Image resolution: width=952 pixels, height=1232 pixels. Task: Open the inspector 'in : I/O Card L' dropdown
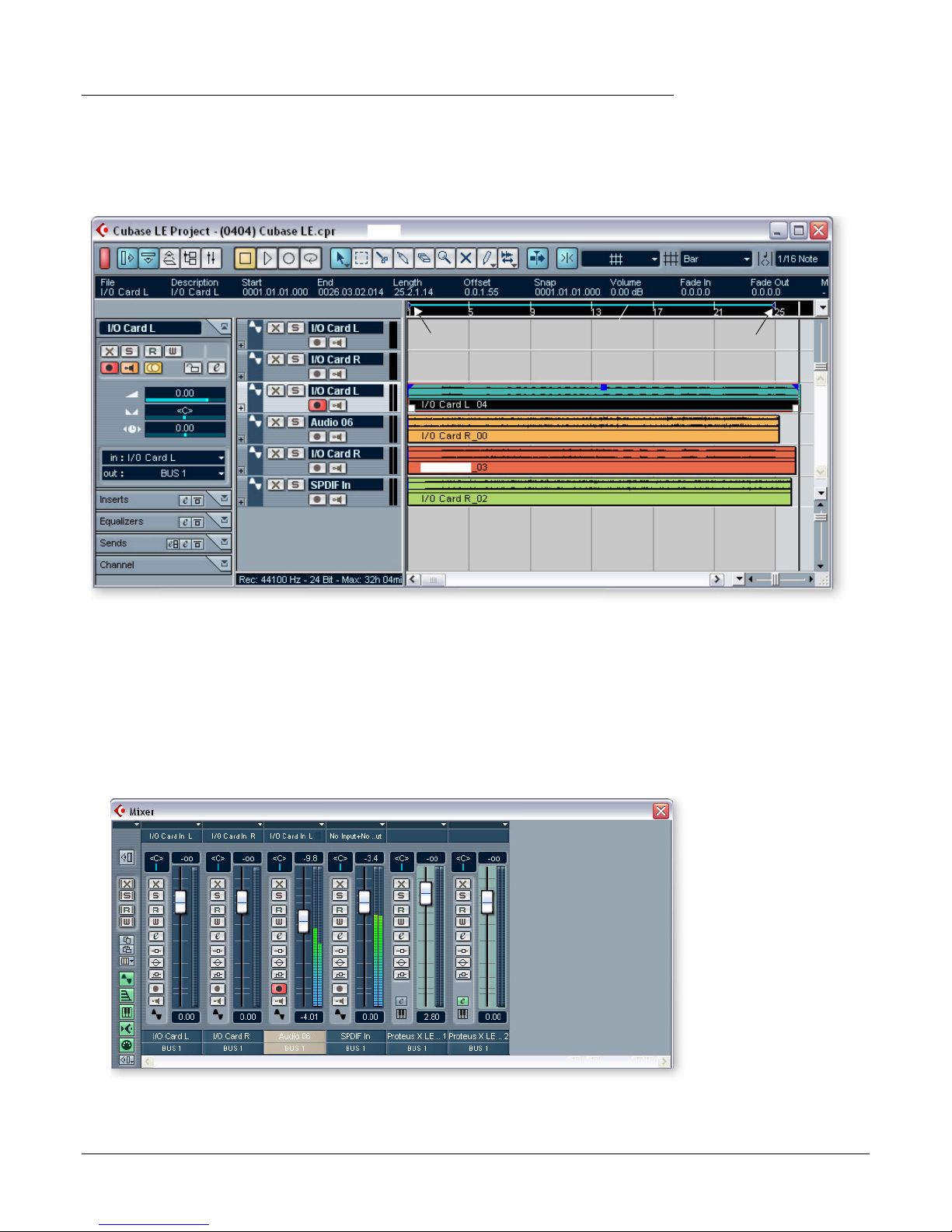point(165,458)
